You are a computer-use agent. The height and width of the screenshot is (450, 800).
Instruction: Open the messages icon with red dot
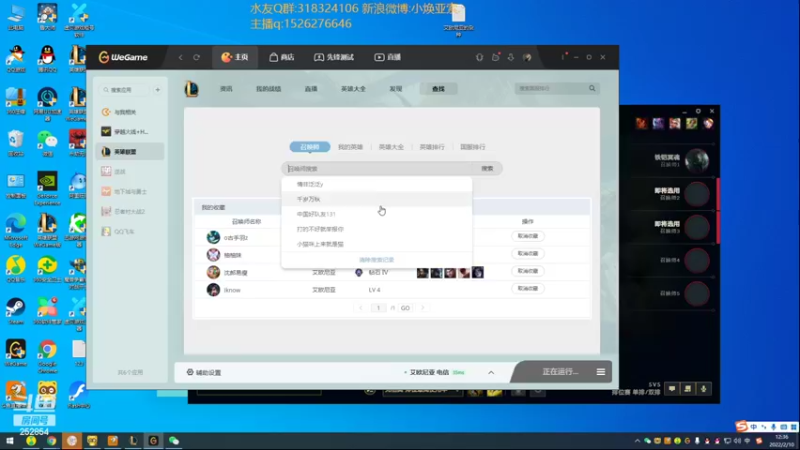coord(495,57)
